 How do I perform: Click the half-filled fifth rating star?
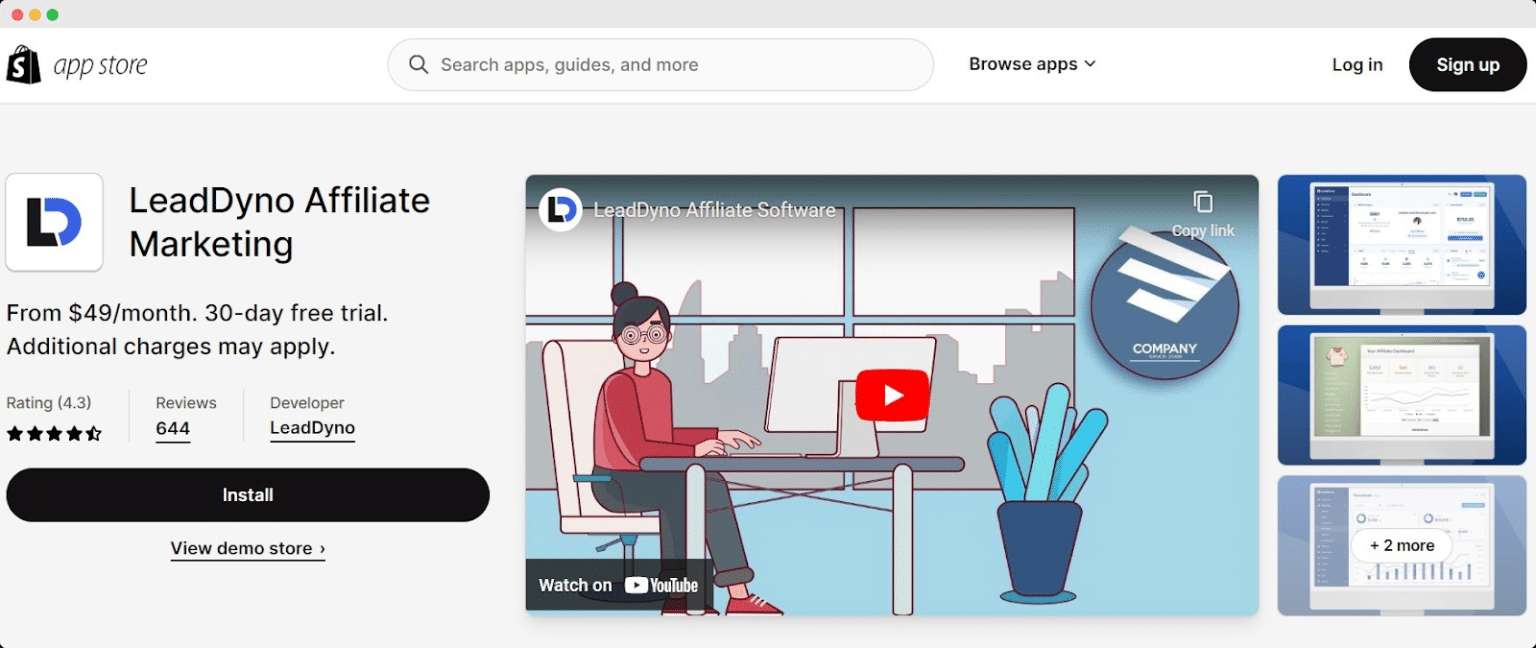[95, 433]
